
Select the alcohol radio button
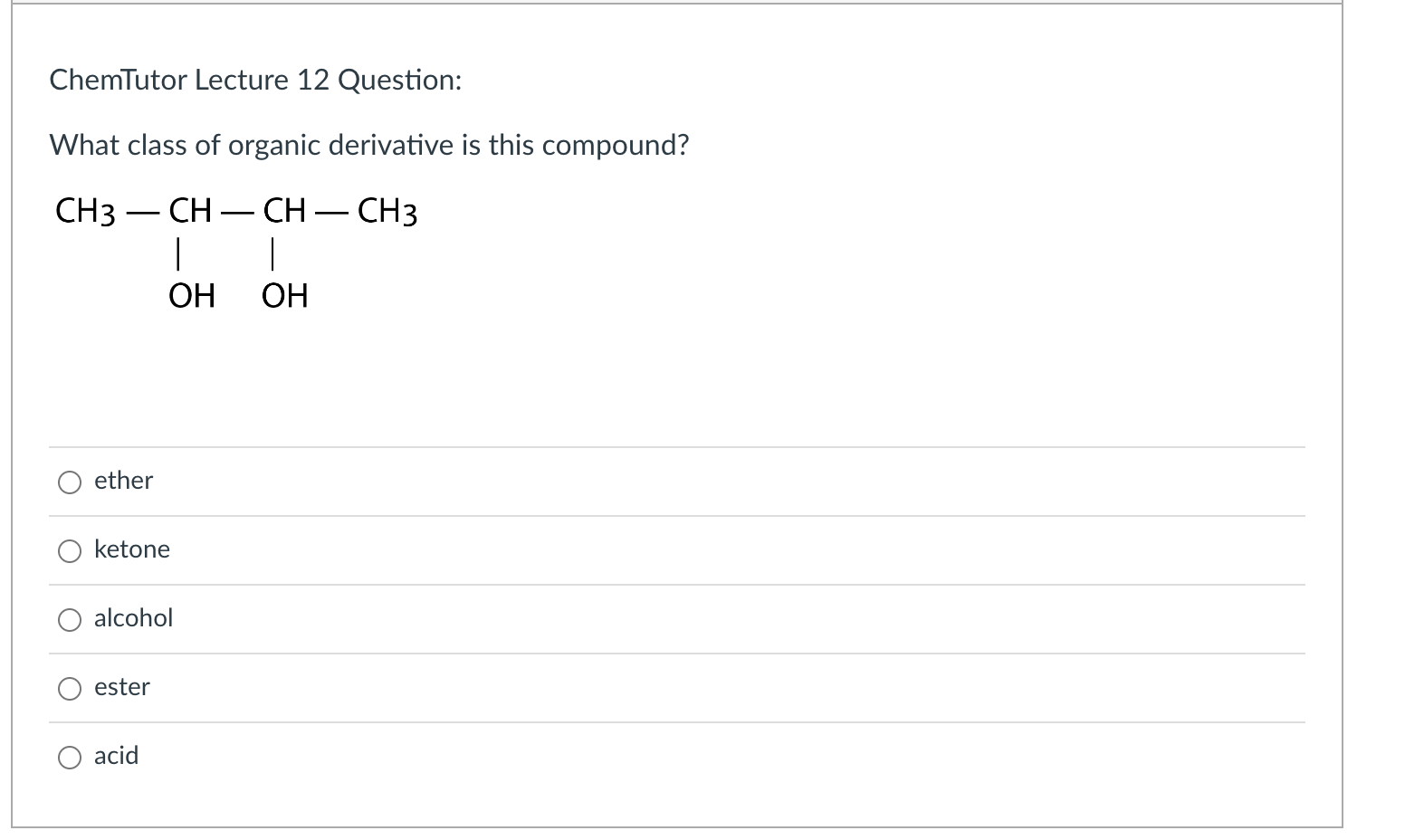pyautogui.click(x=69, y=619)
